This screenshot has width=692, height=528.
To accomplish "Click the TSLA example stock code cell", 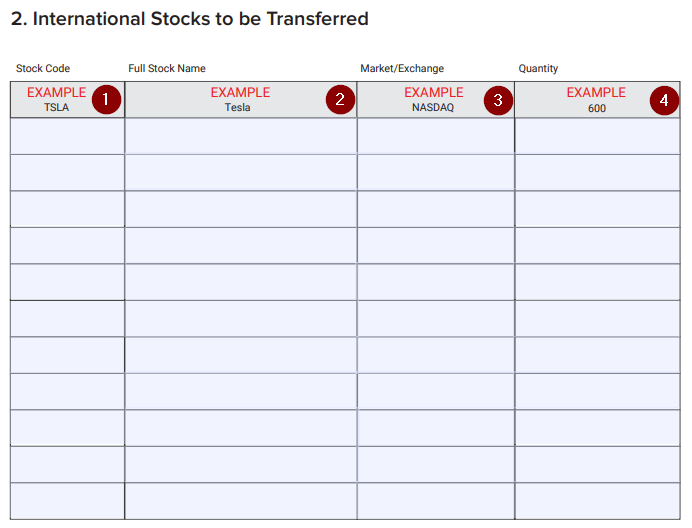I will pyautogui.click(x=68, y=100).
